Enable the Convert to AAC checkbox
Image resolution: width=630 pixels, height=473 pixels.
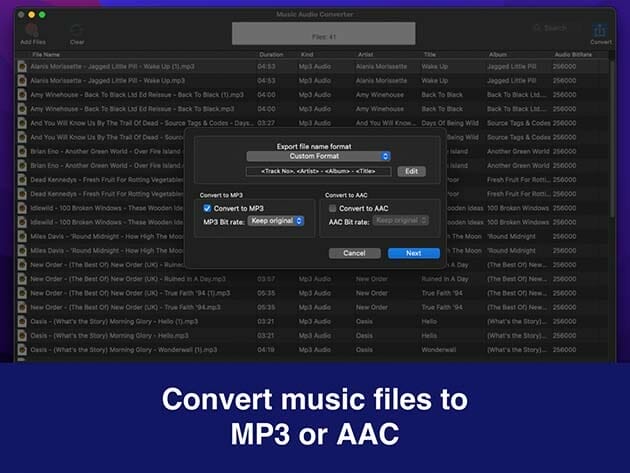tap(332, 207)
